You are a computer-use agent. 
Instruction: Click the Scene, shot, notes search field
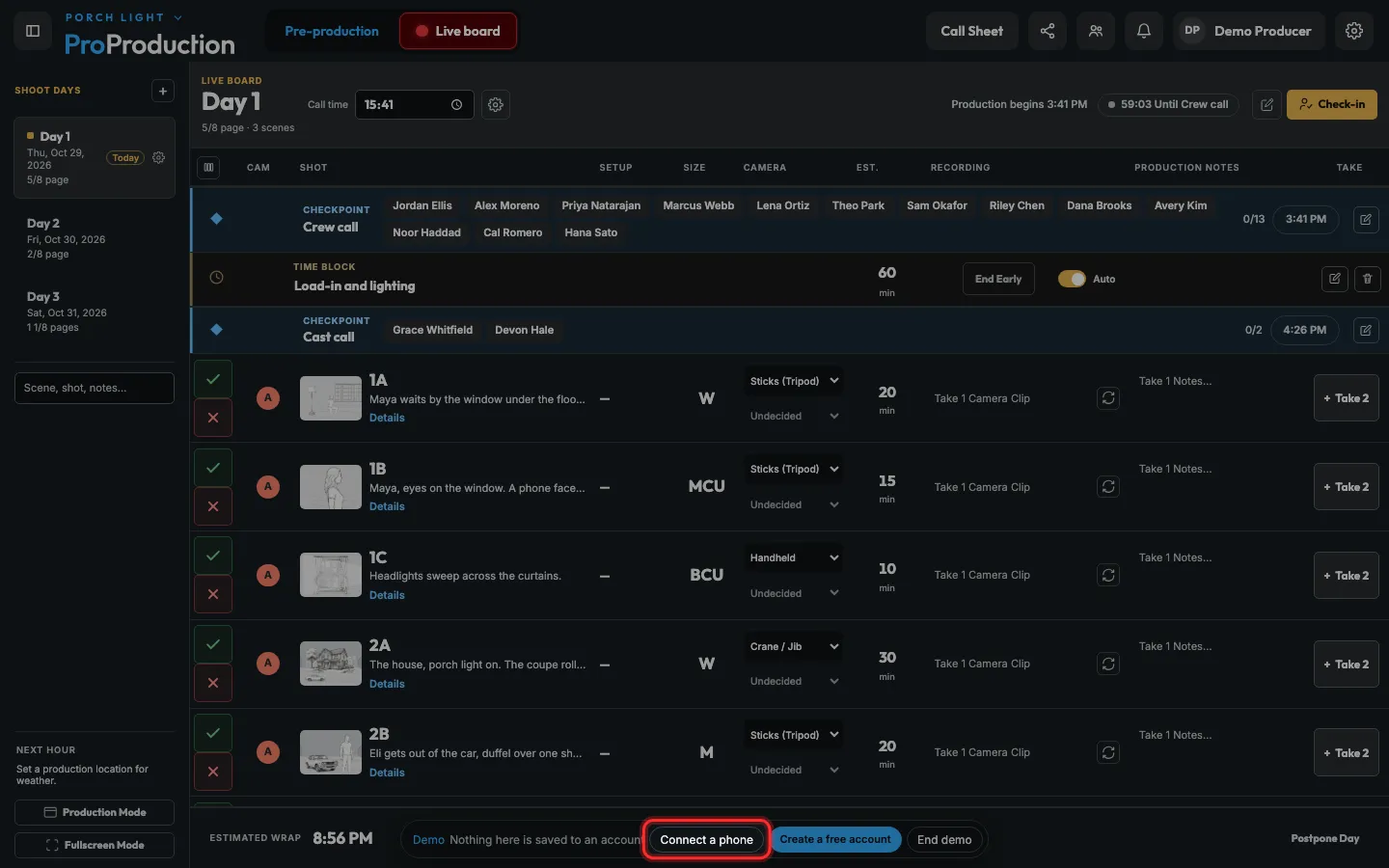click(95, 388)
